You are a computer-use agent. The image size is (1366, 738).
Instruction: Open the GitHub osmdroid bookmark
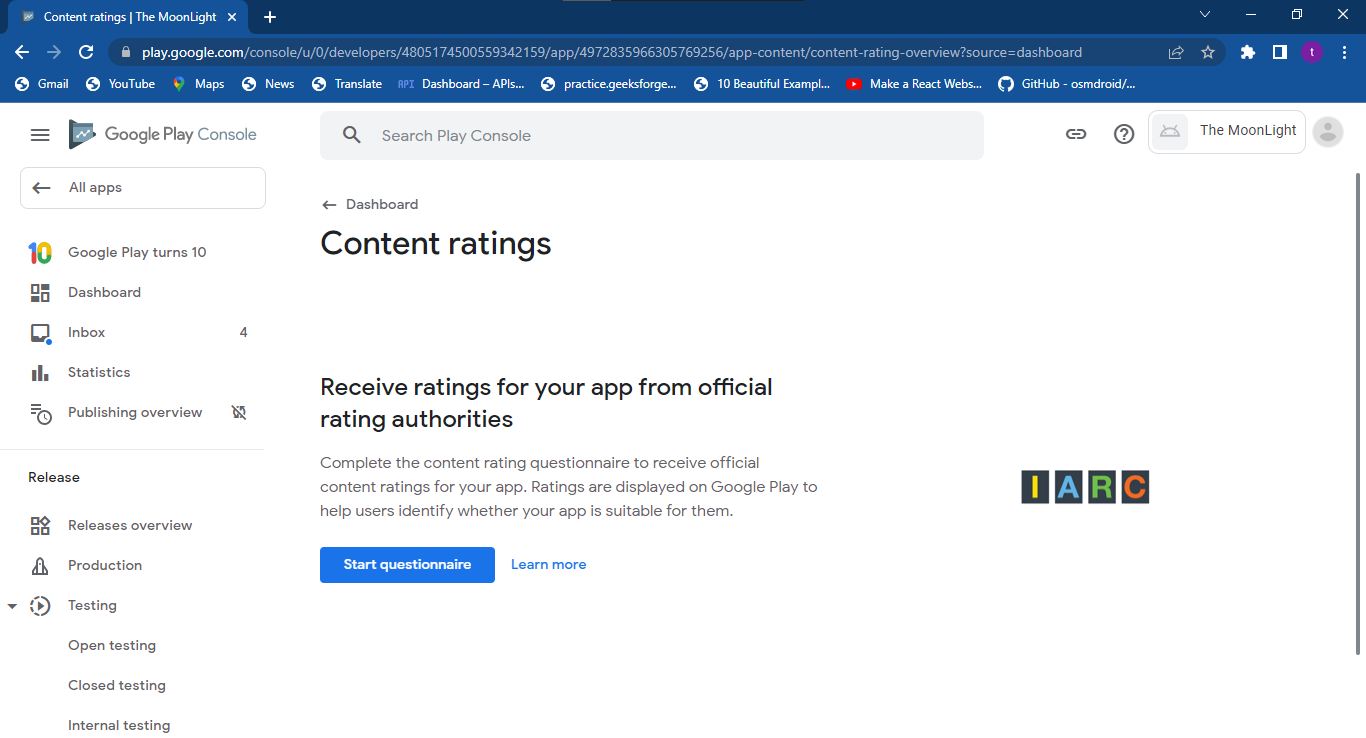point(1067,84)
